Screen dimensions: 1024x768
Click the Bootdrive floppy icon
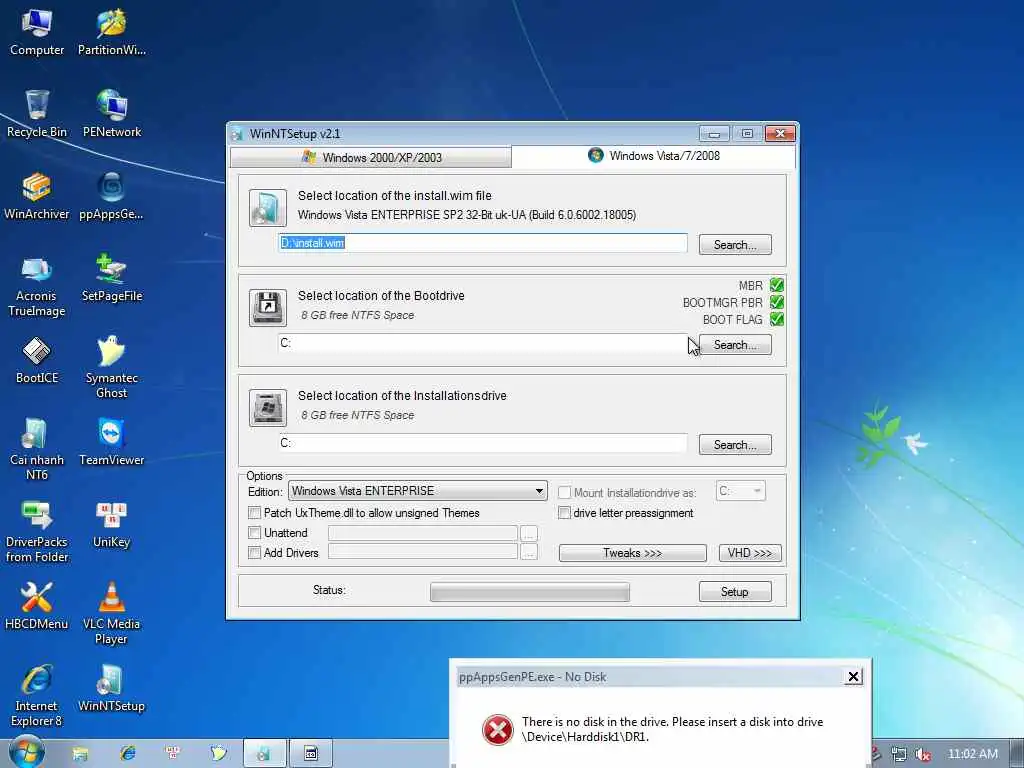click(268, 308)
